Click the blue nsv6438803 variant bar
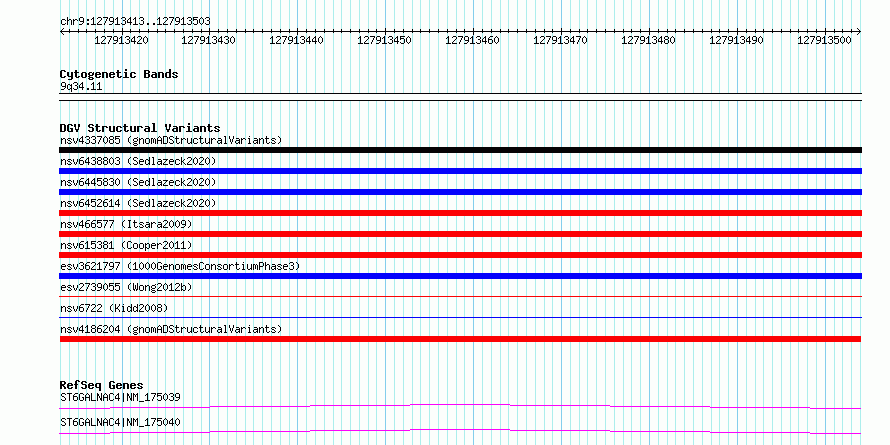The width and height of the screenshot is (890, 445). pyautogui.click(x=460, y=171)
